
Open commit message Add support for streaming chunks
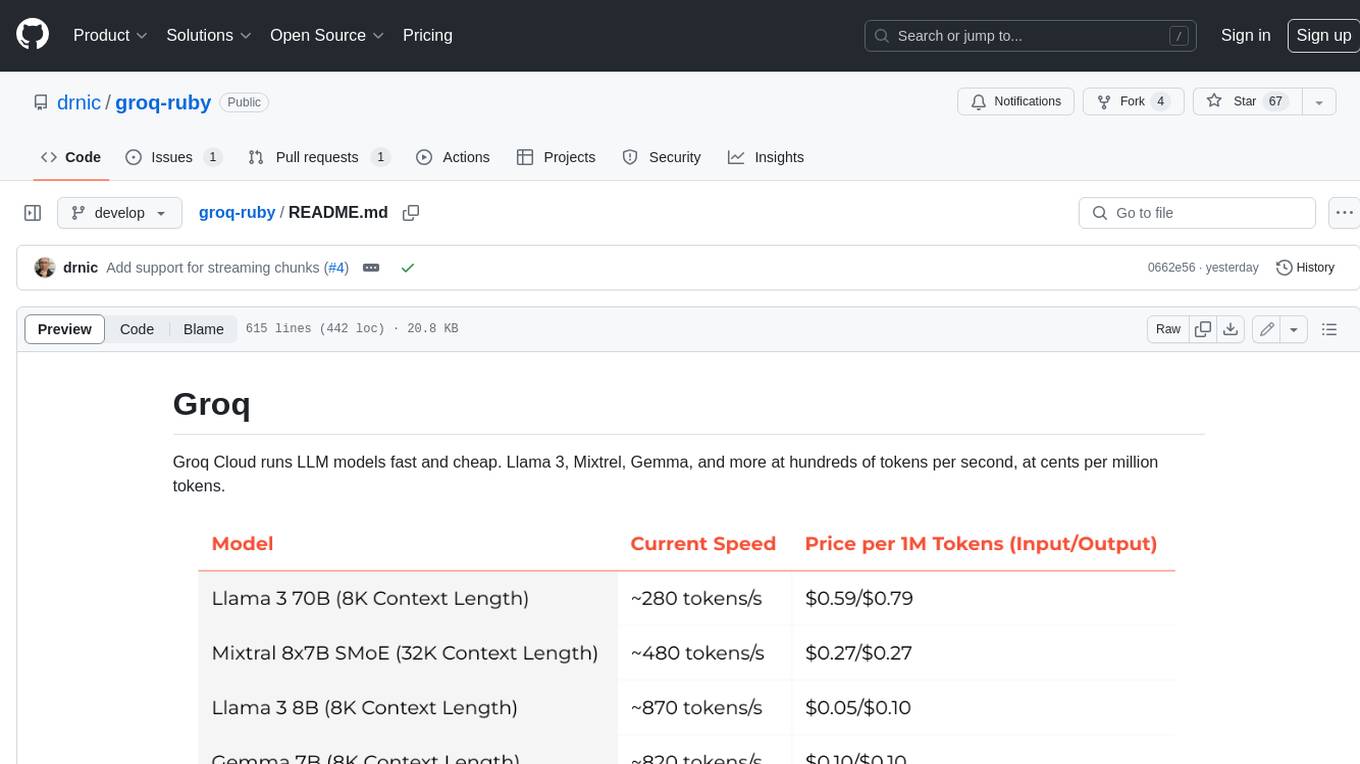pos(213,268)
